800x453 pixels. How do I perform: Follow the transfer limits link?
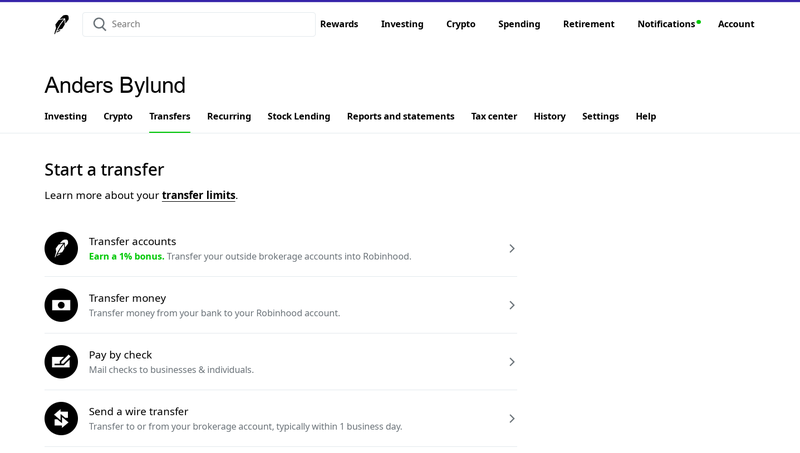(x=198, y=195)
